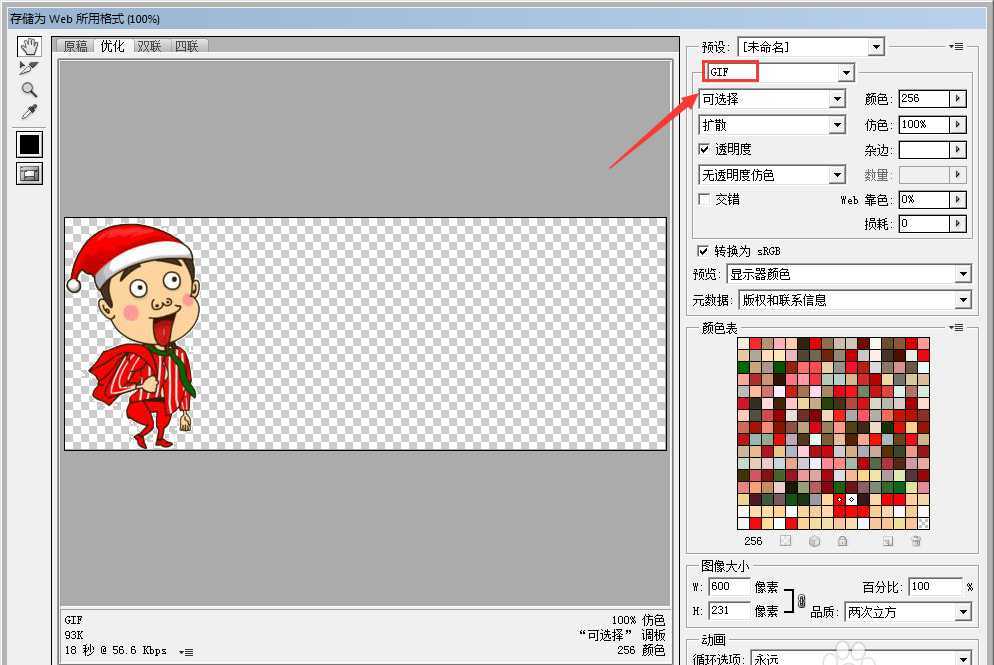994x665 pixels.
Task: Click the trash icon under color table
Action: tap(916, 541)
